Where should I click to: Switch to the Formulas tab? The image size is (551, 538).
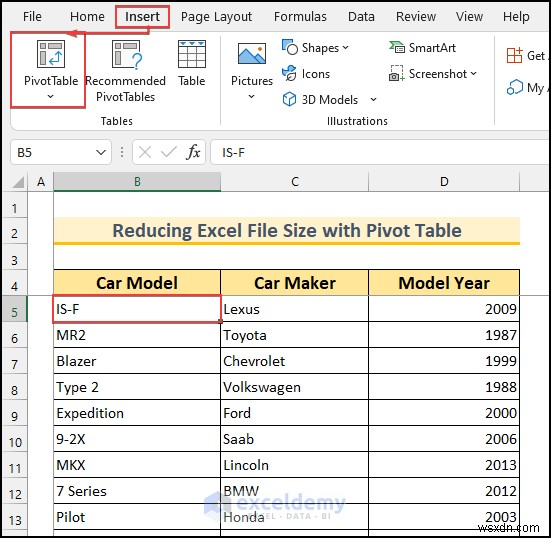(x=300, y=17)
